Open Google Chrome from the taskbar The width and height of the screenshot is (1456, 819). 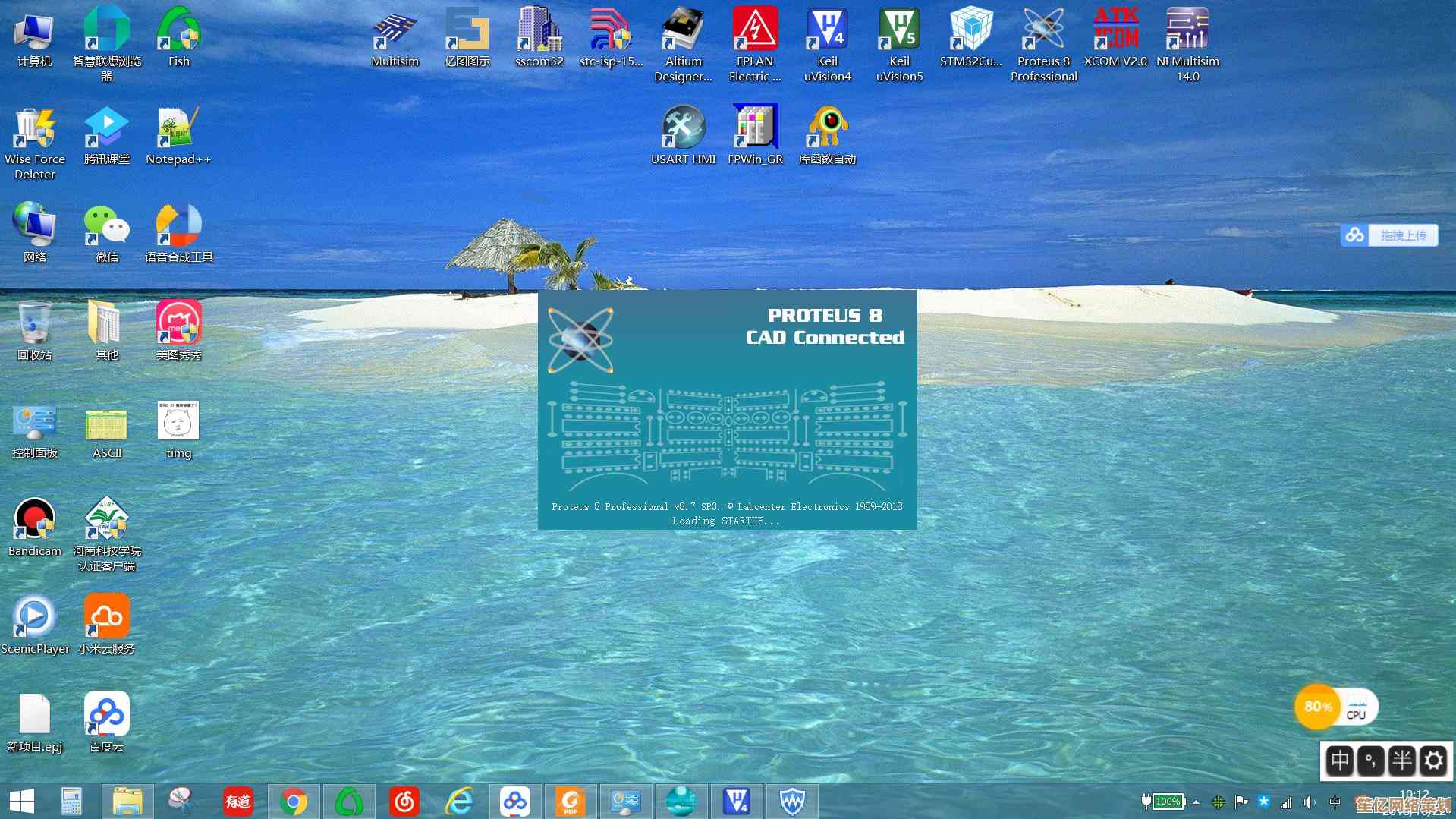294,802
